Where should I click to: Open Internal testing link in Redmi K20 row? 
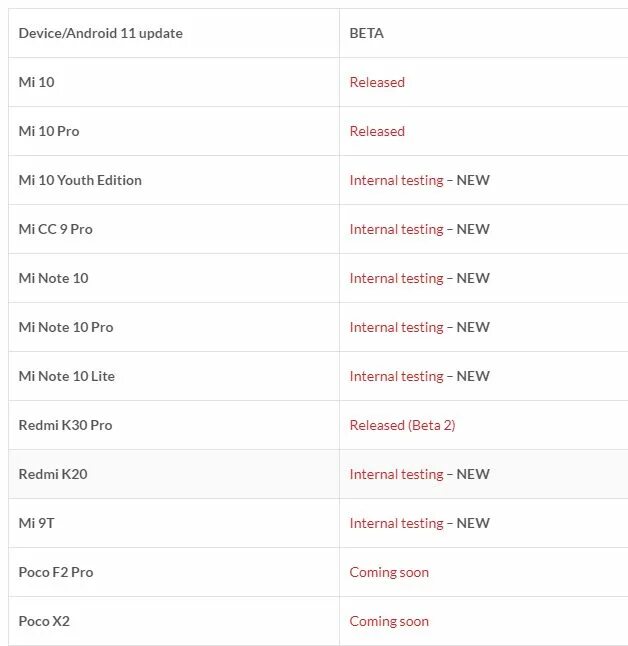click(x=396, y=474)
